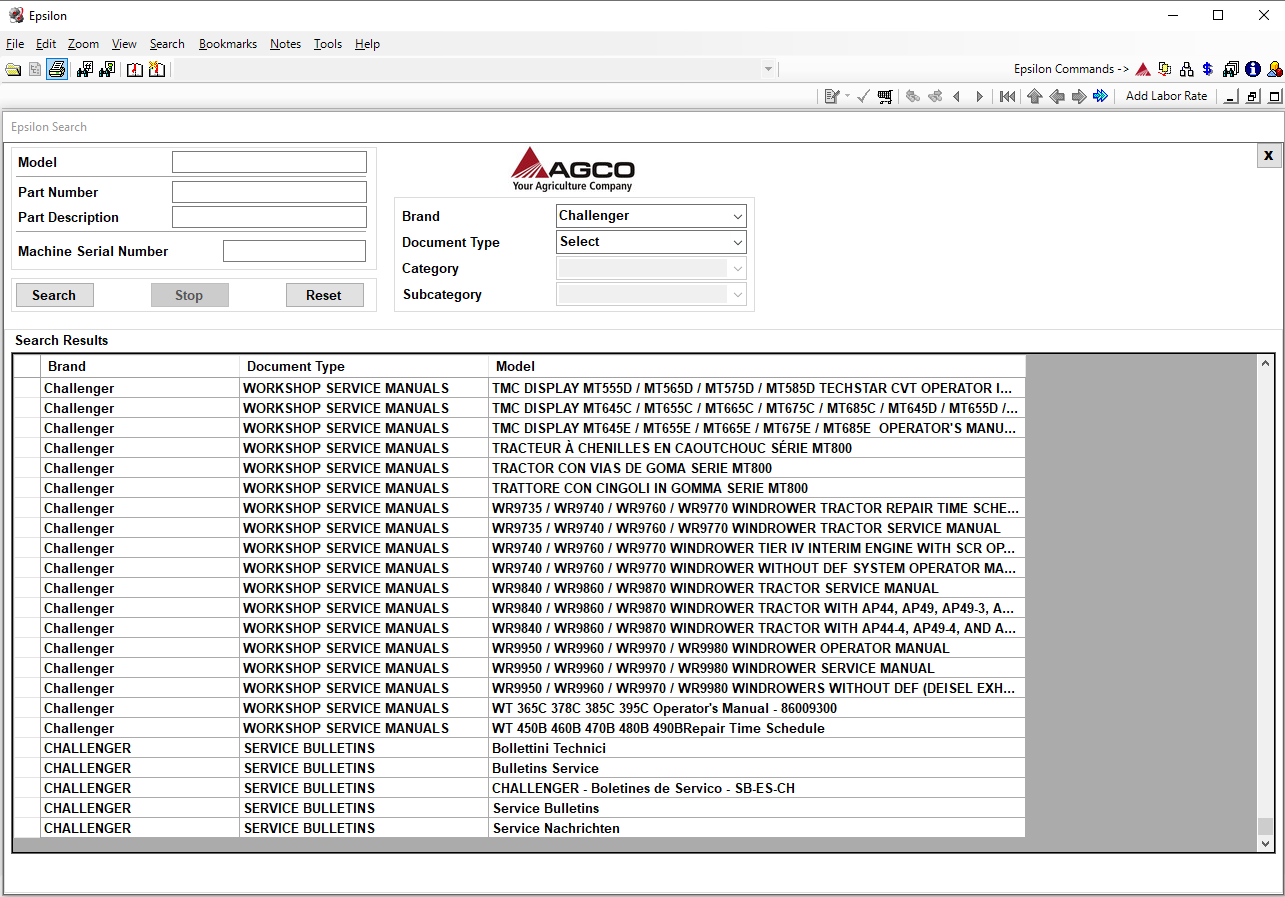This screenshot has width=1285, height=897.
Task: Click the Search button
Action: coord(54,295)
